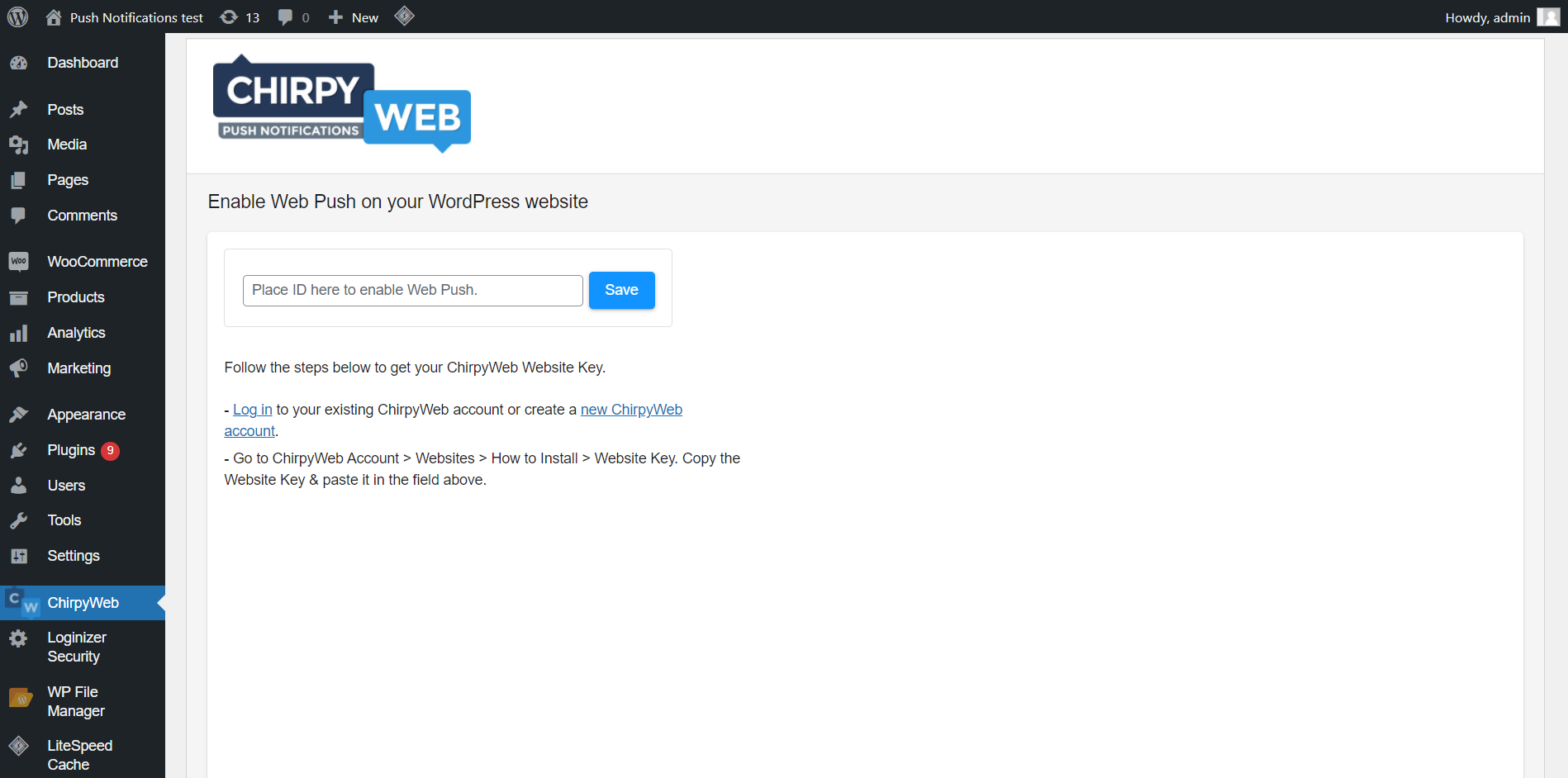This screenshot has width=1568, height=778.
Task: Go to Media menu item
Action: [67, 145]
